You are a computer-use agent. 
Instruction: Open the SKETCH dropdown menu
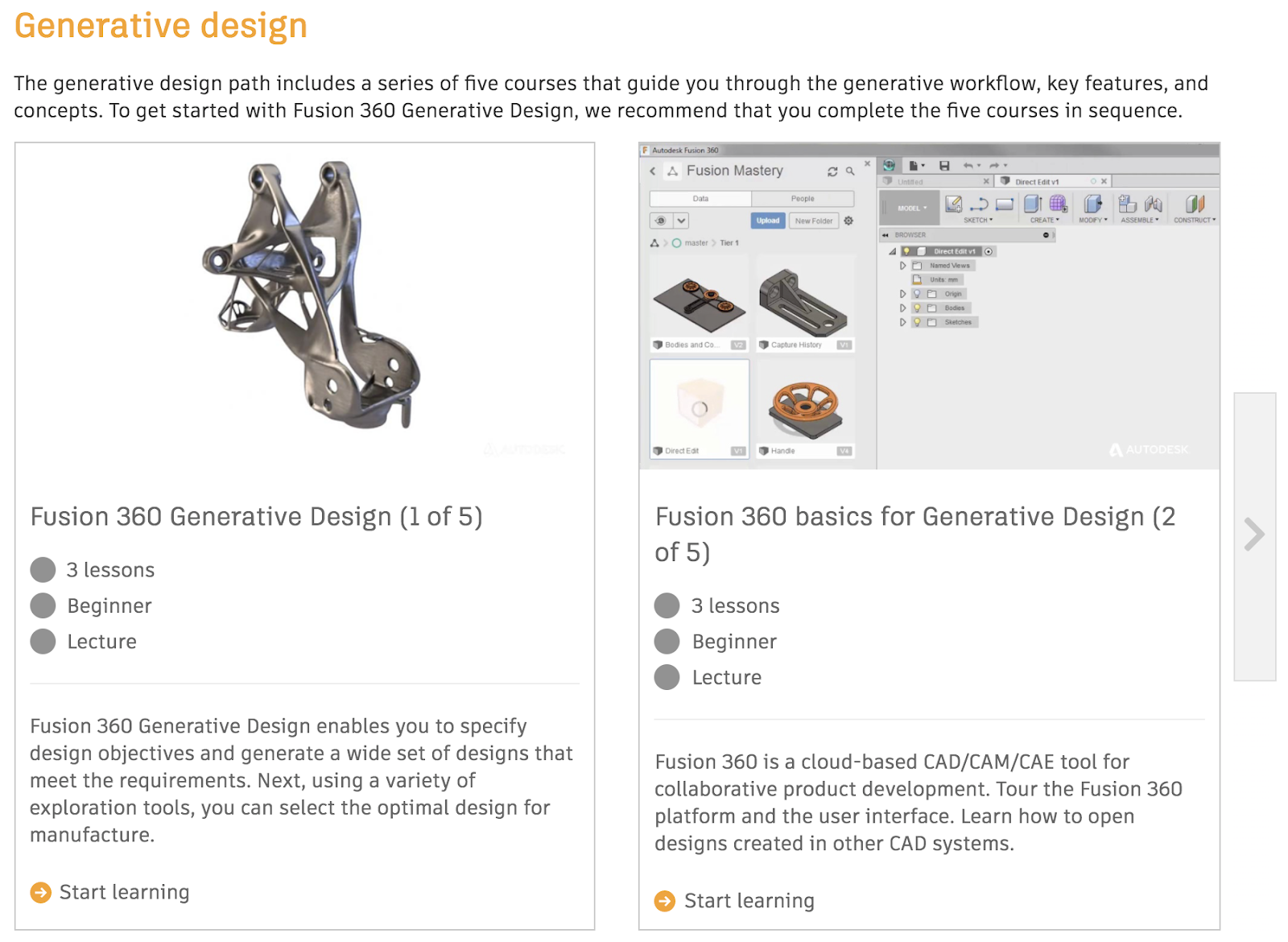coord(978,221)
